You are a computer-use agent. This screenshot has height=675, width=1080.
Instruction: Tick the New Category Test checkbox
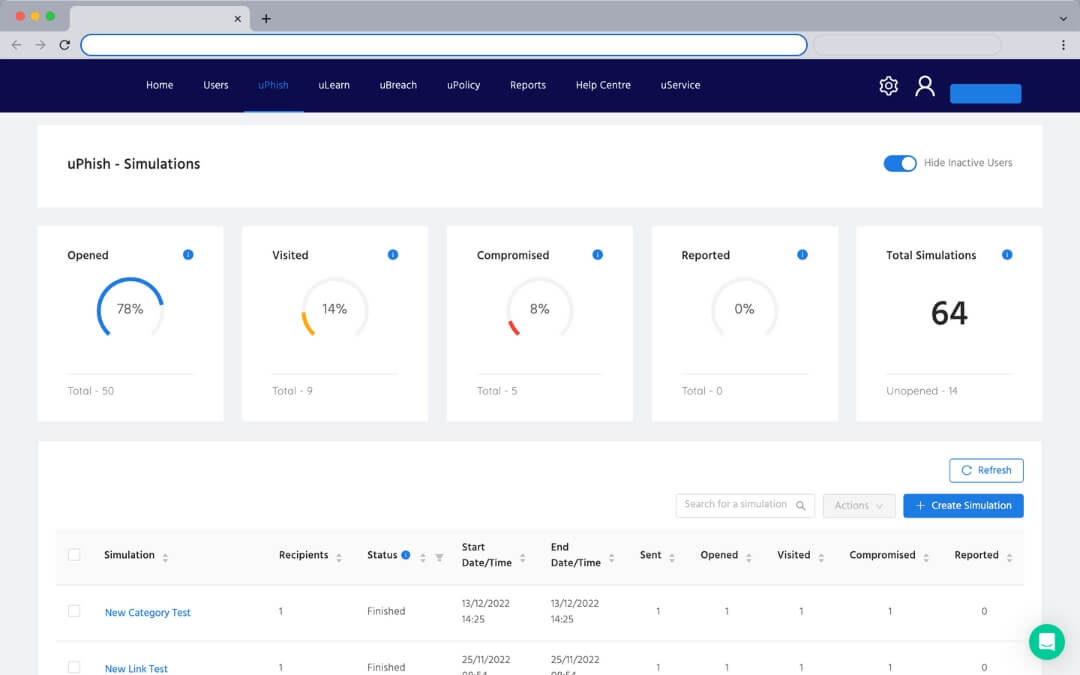(x=74, y=611)
